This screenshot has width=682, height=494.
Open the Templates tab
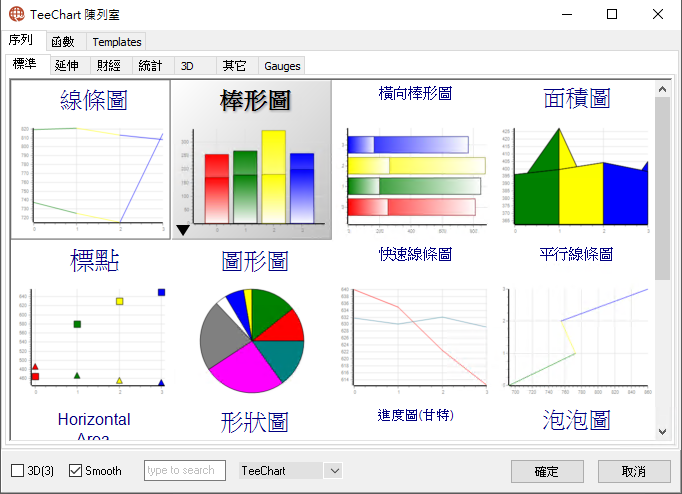tap(117, 42)
